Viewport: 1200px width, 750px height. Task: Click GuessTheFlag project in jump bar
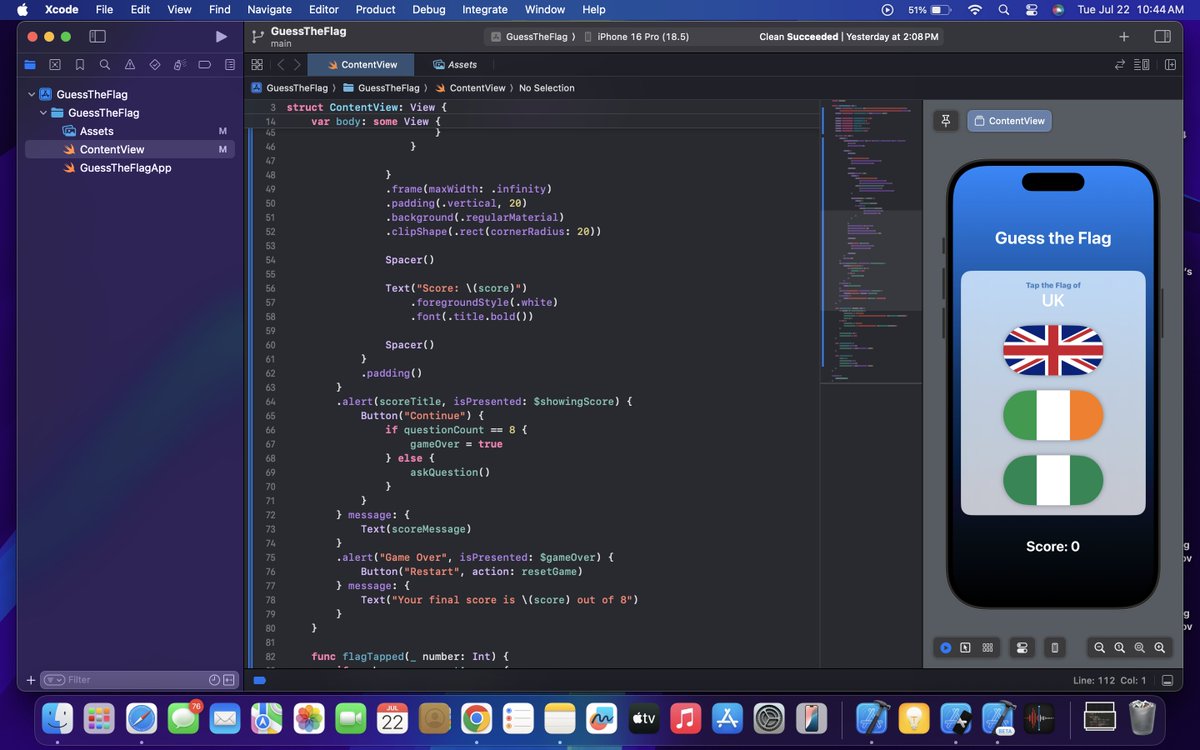click(x=289, y=88)
